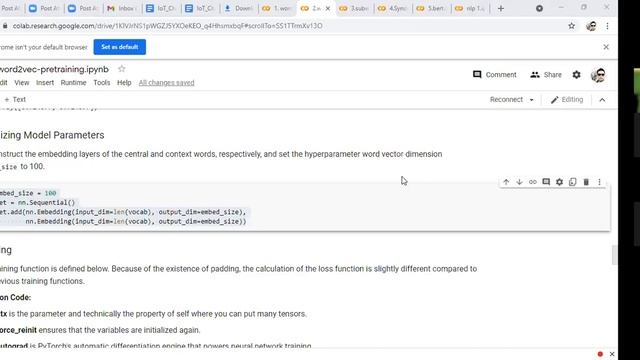Image resolution: width=640 pixels, height=360 pixels.
Task: Click the address bar URL
Action: click(167, 26)
